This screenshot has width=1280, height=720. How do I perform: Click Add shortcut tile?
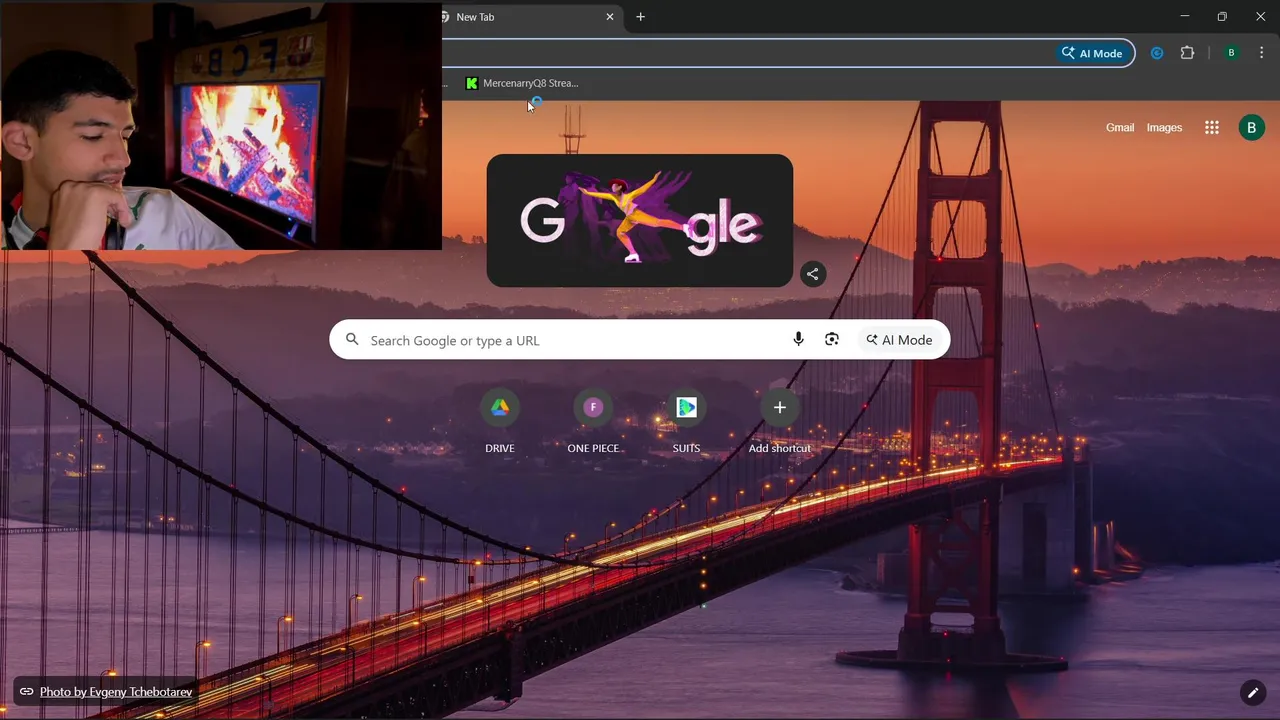[780, 422]
